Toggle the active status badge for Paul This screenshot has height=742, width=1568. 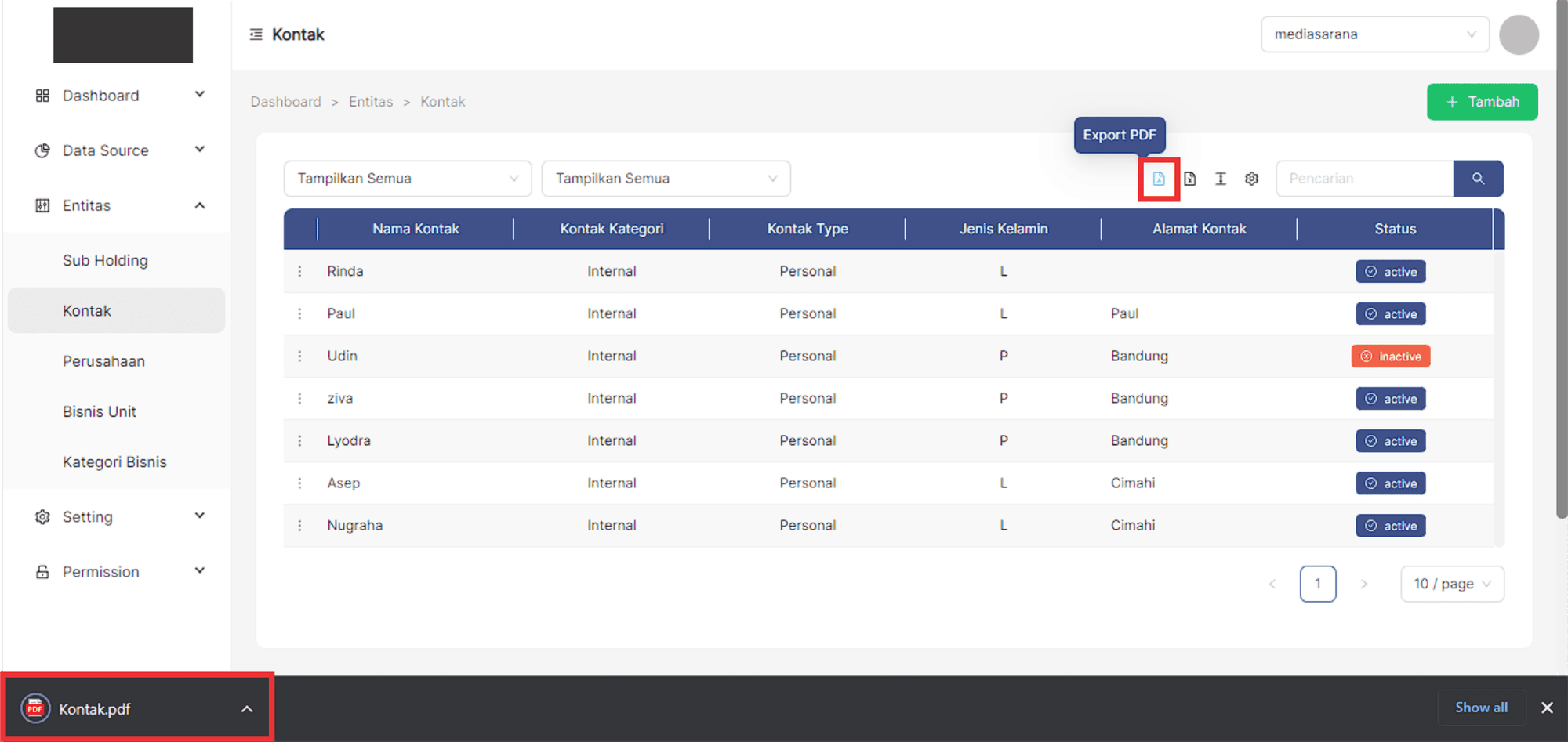(x=1390, y=314)
